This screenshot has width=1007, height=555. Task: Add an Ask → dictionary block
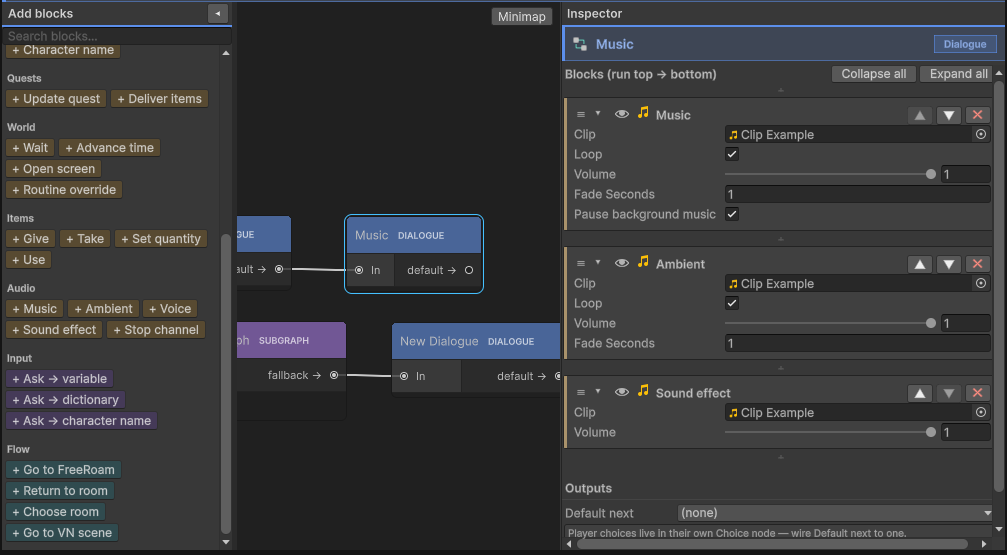click(66, 400)
